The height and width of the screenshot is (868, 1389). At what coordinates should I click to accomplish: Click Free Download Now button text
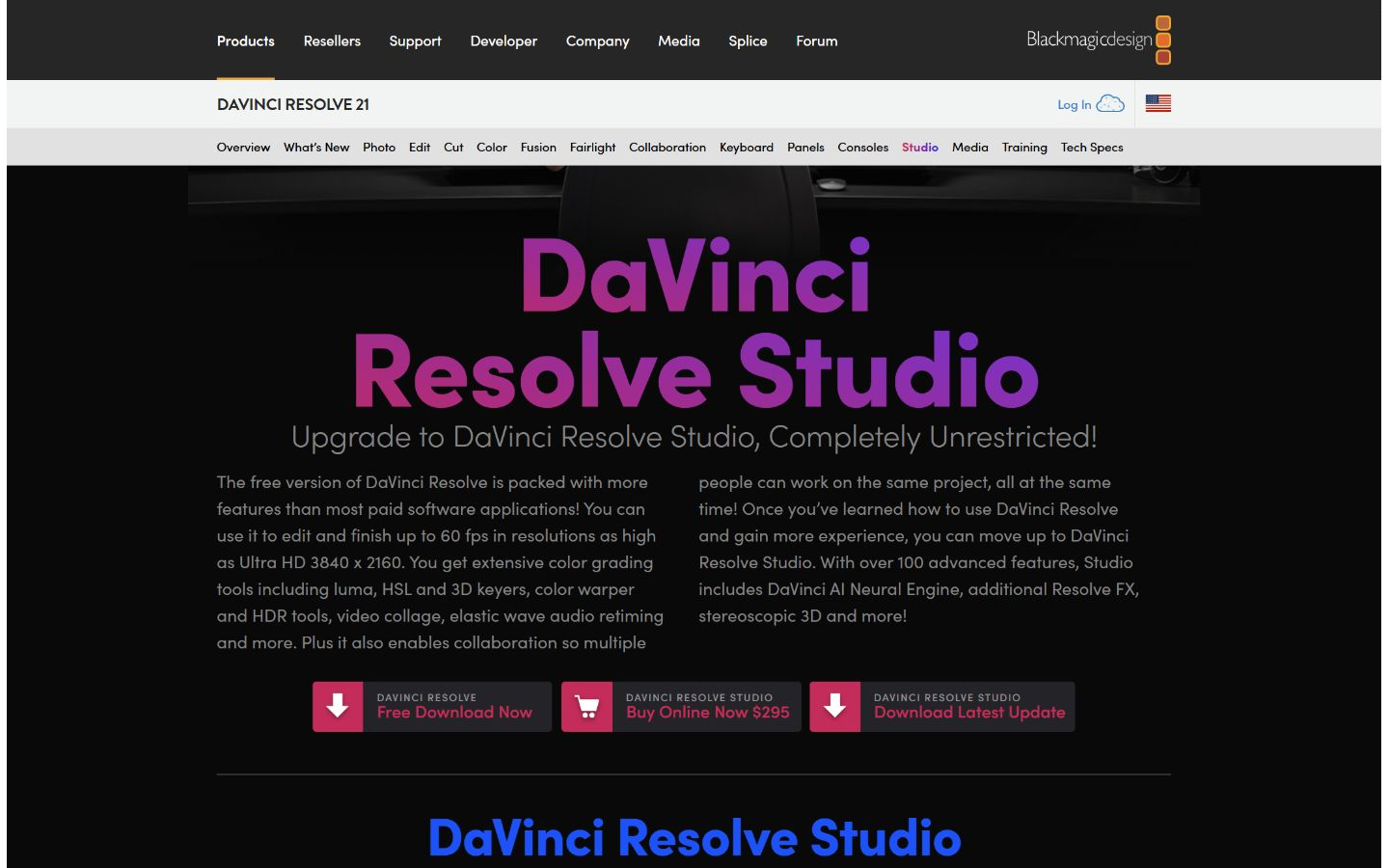tap(454, 713)
